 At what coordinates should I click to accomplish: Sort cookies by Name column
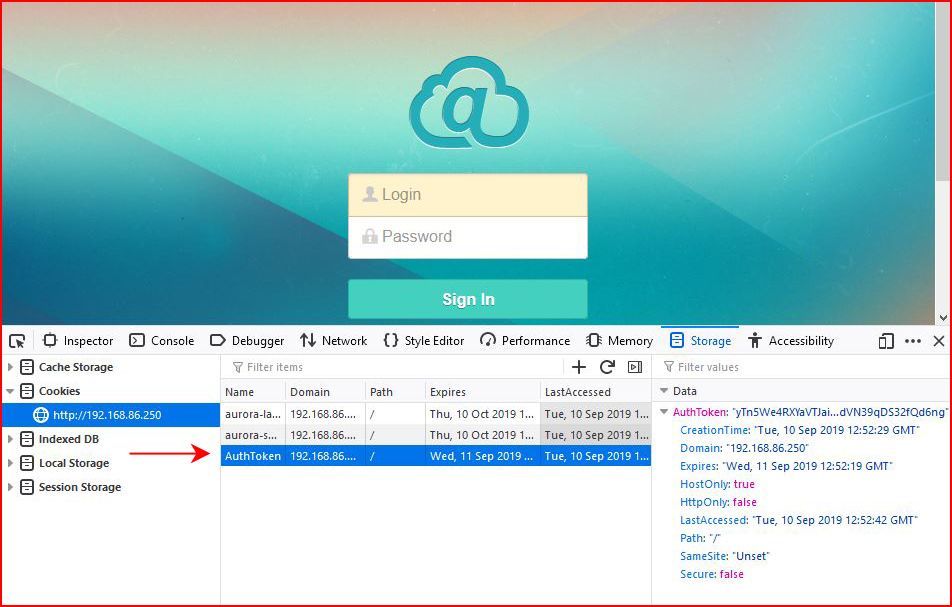pos(253,392)
